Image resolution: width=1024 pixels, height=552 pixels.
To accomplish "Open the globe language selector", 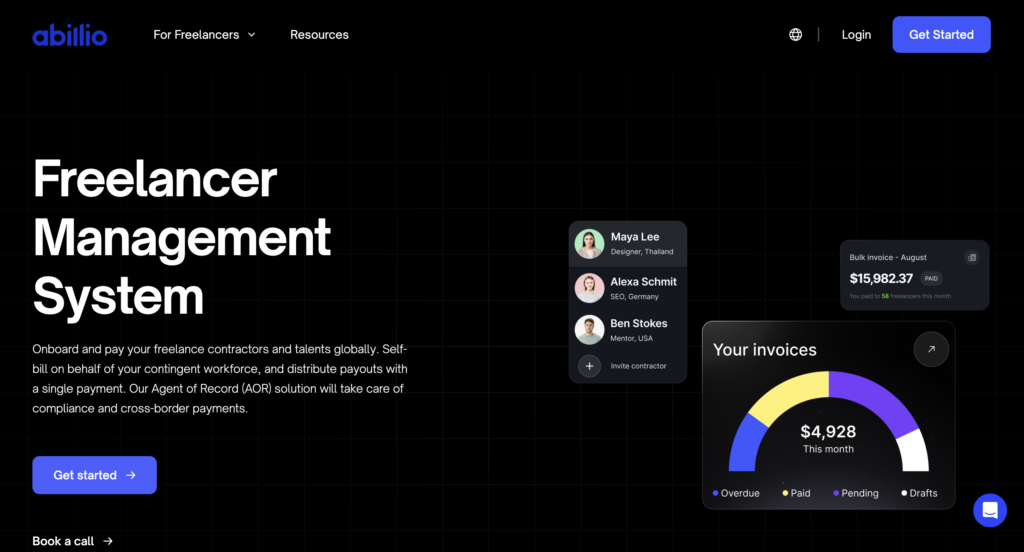I will click(795, 35).
